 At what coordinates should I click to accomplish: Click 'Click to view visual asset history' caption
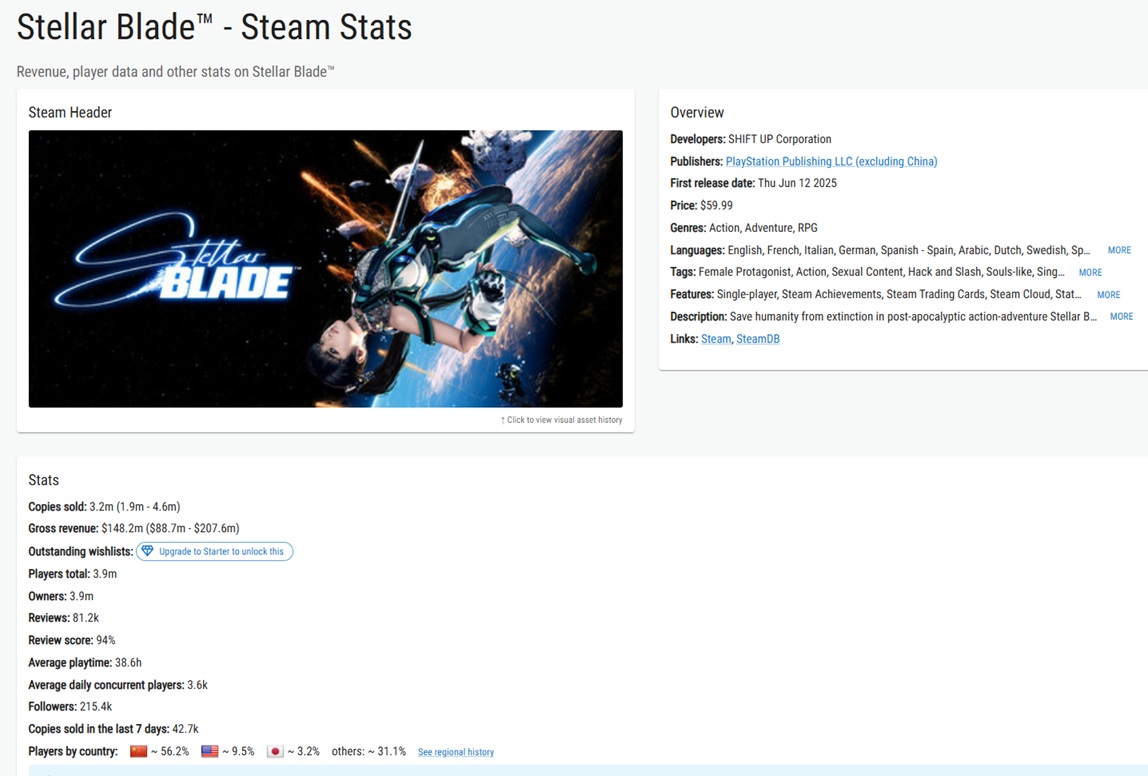click(x=562, y=420)
